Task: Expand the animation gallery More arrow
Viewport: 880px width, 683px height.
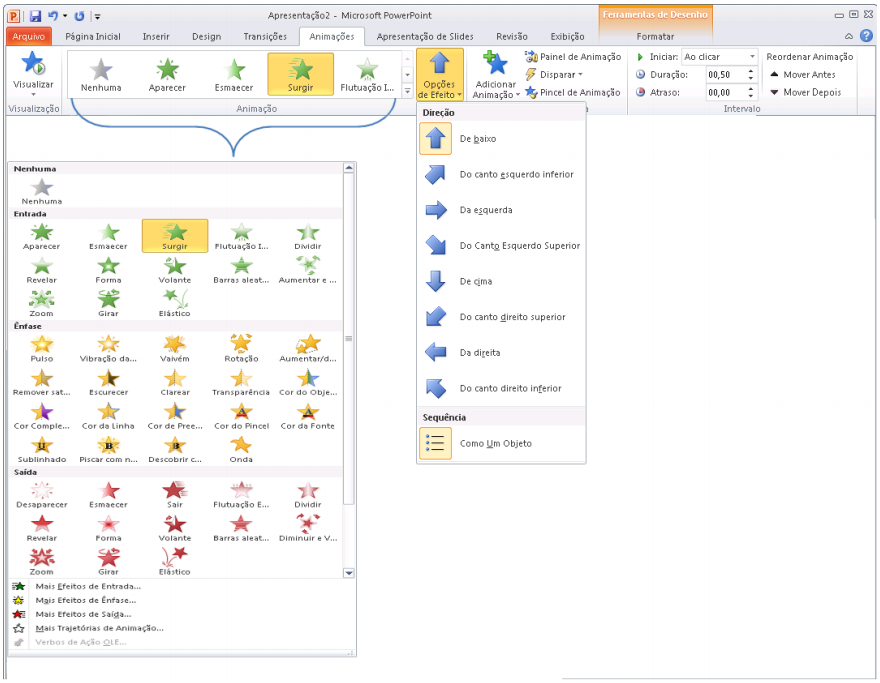Action: pyautogui.click(x=407, y=91)
